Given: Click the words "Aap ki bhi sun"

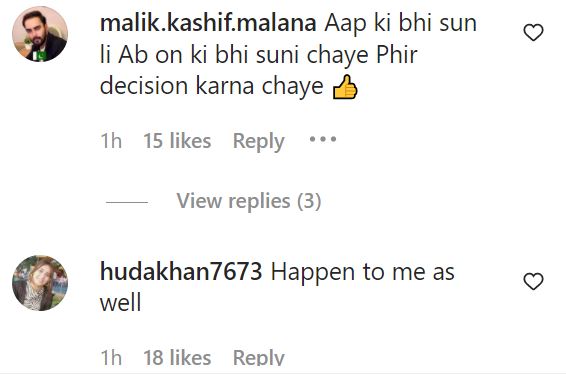Looking at the screenshot, I should (x=400, y=23).
